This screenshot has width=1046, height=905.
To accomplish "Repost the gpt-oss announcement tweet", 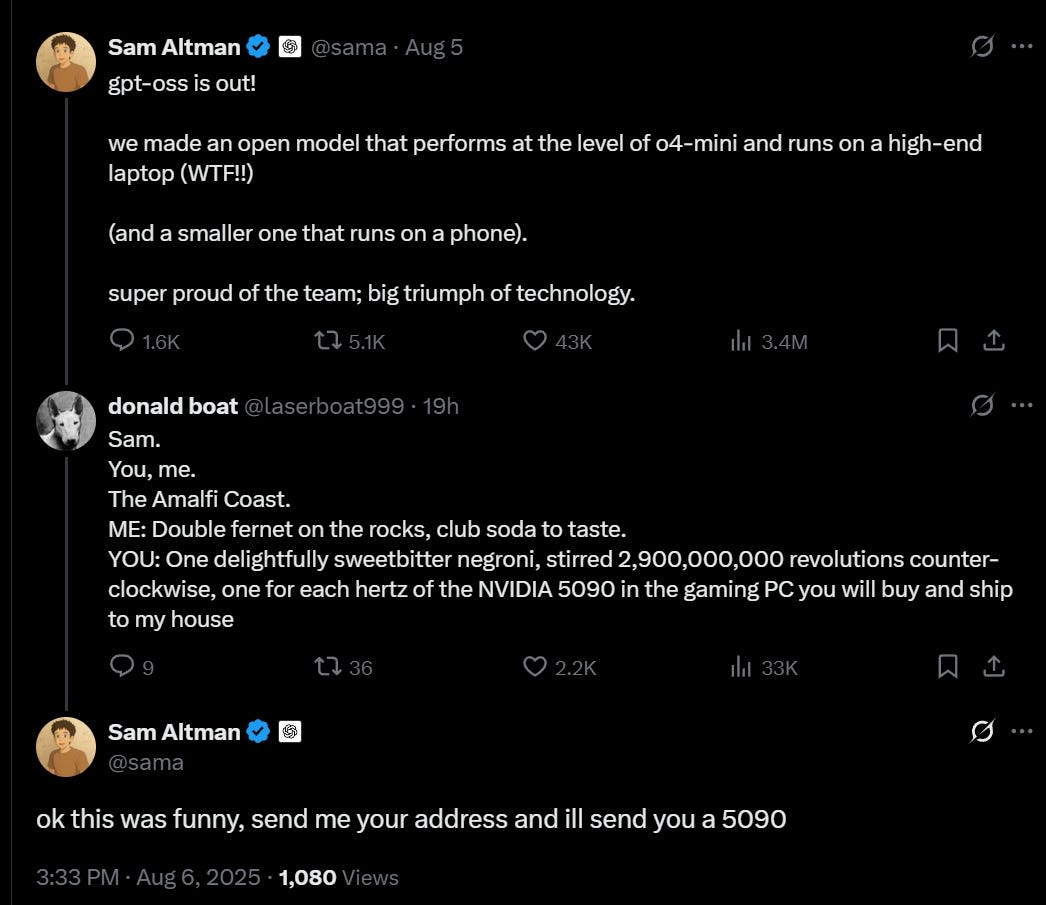I will [326, 341].
